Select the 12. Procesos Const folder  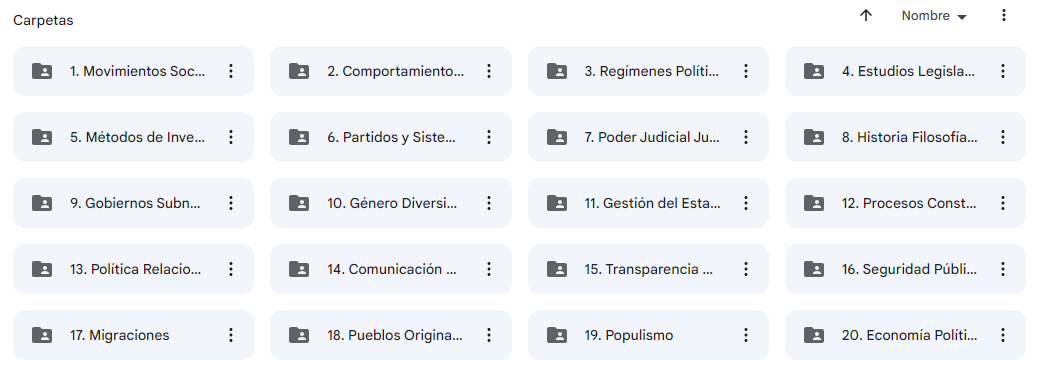905,203
